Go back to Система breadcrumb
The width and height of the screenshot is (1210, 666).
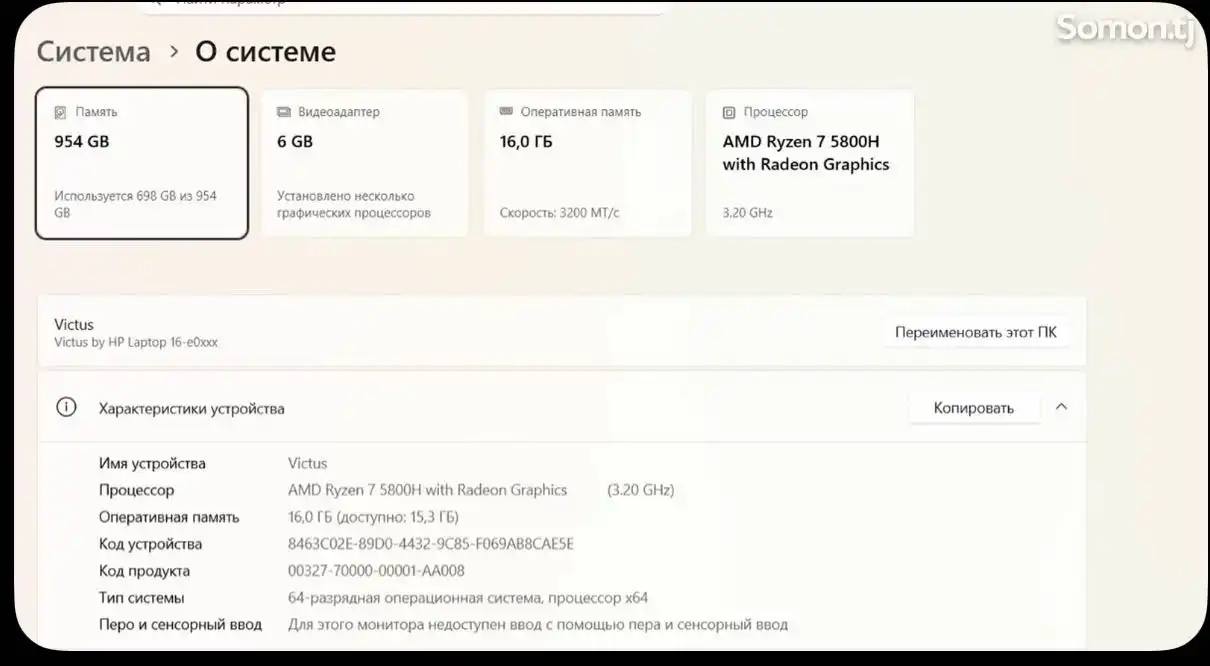[x=94, y=52]
